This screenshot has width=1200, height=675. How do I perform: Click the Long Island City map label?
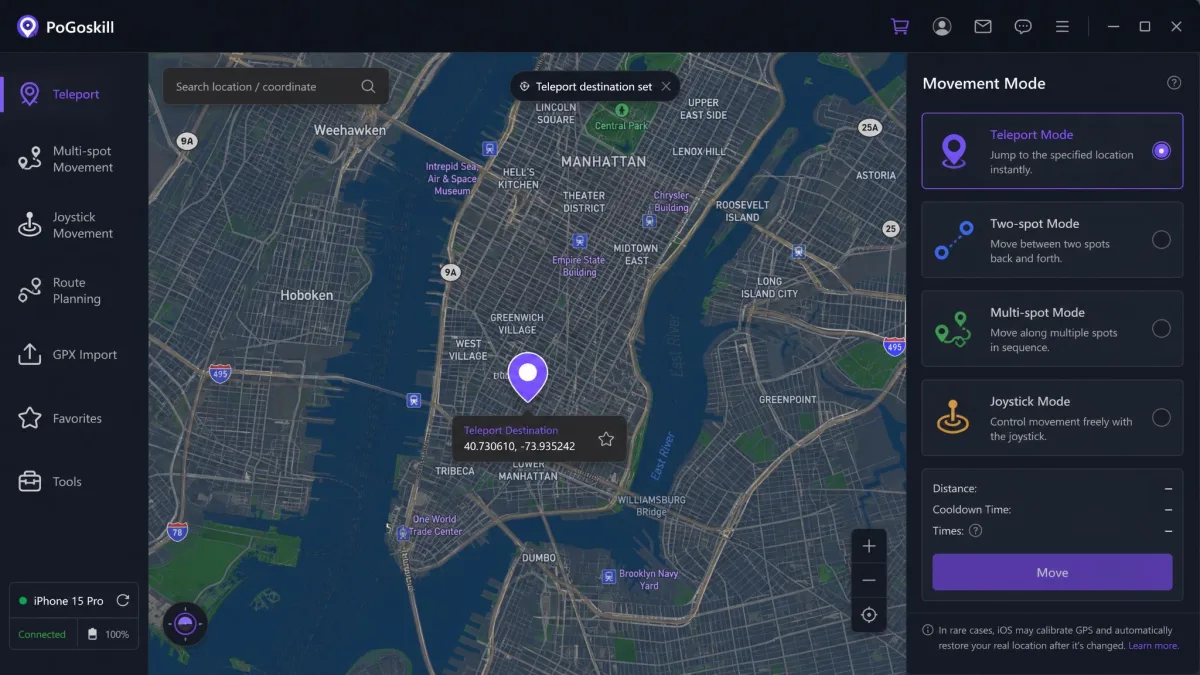770,288
